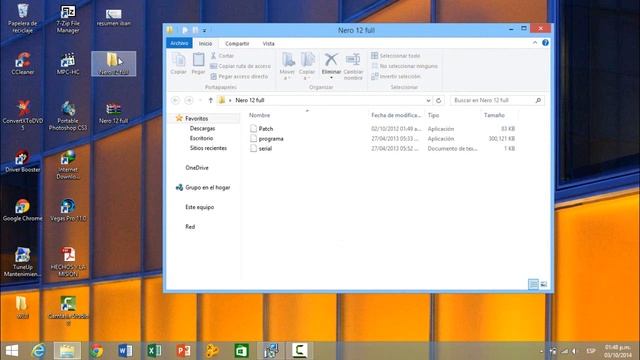
Task: Open the Windows Start button
Action: pyautogui.click(x=12, y=351)
